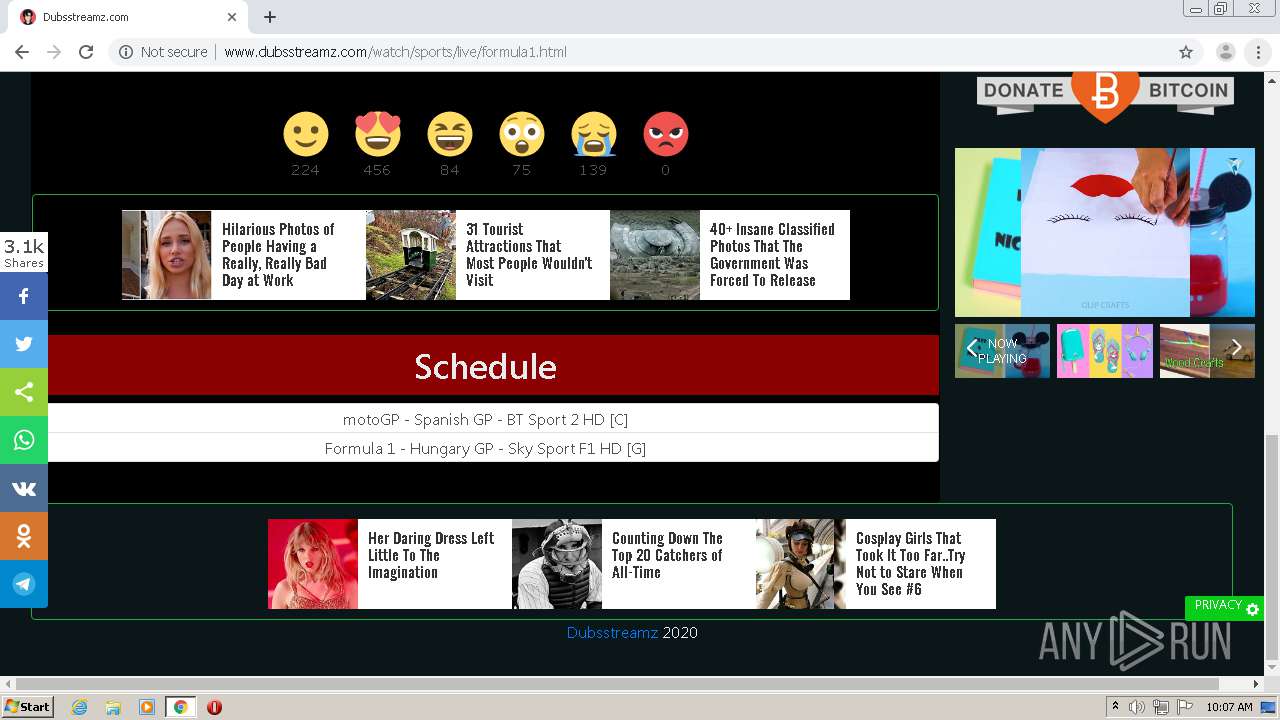Share the page on Odnoklassniki
Image resolution: width=1280 pixels, height=720 pixels.
point(24,536)
